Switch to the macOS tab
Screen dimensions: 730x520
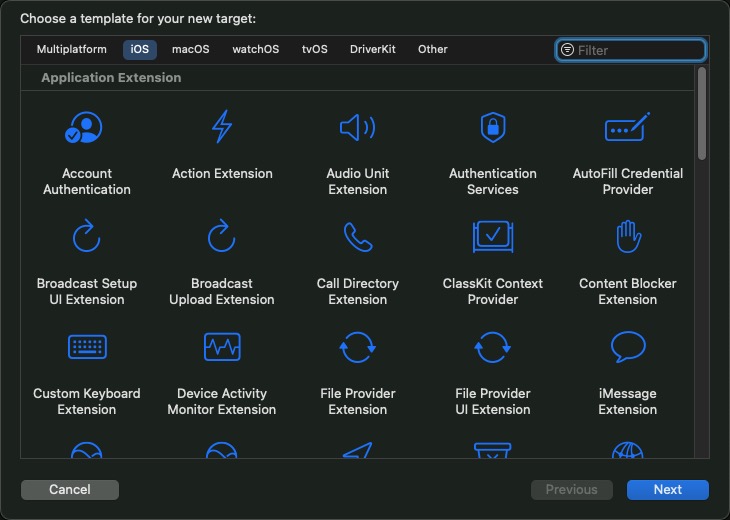[190, 49]
